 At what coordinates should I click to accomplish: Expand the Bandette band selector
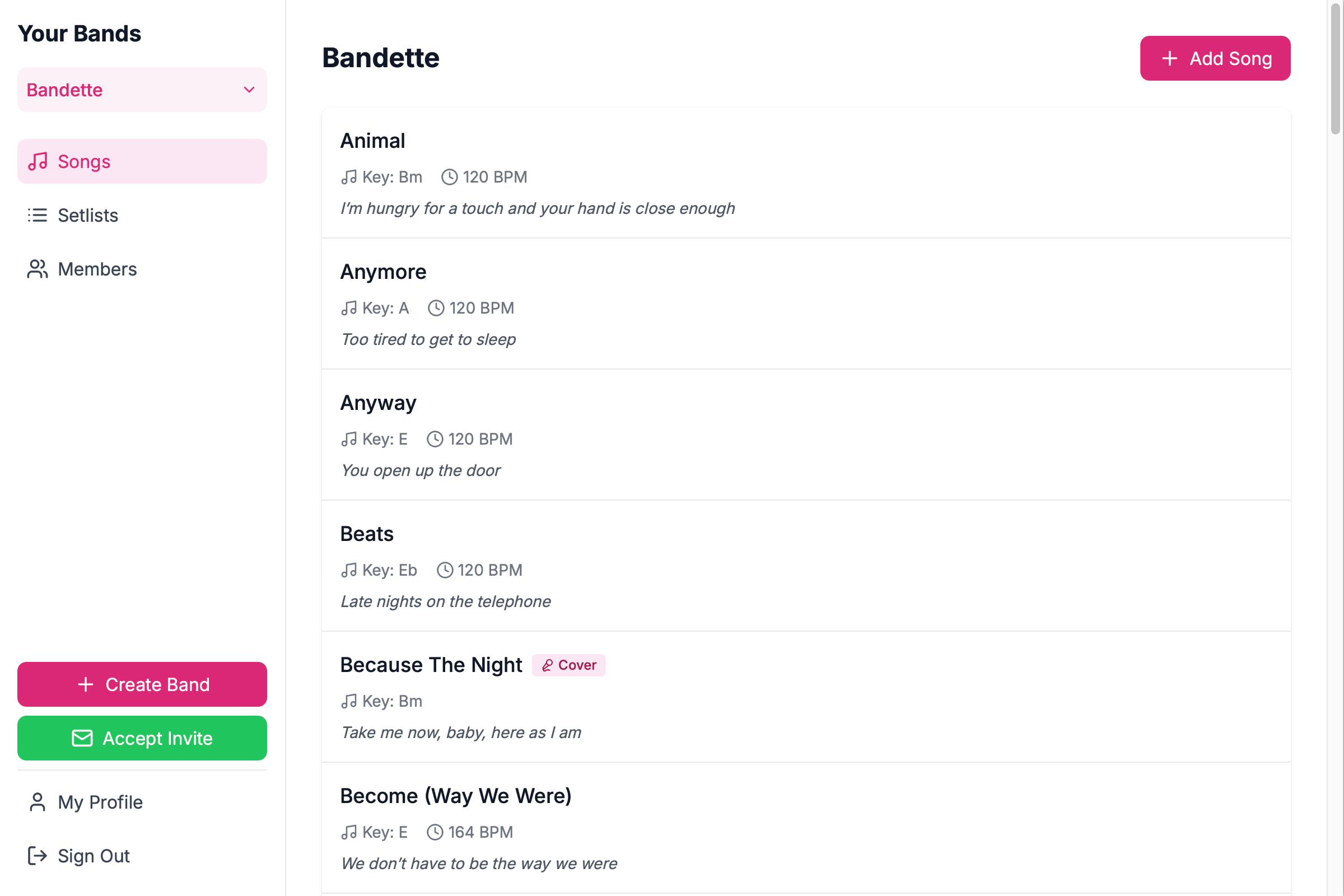click(142, 90)
